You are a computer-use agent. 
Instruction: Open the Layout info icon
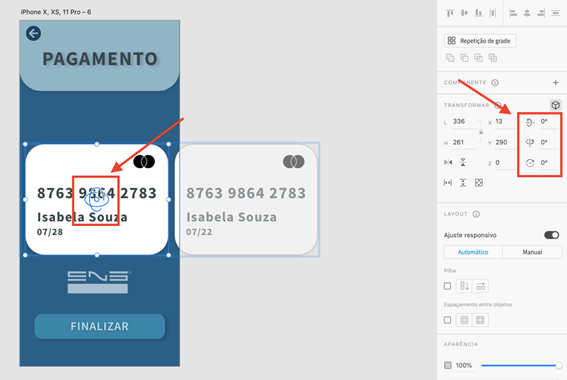pyautogui.click(x=476, y=214)
